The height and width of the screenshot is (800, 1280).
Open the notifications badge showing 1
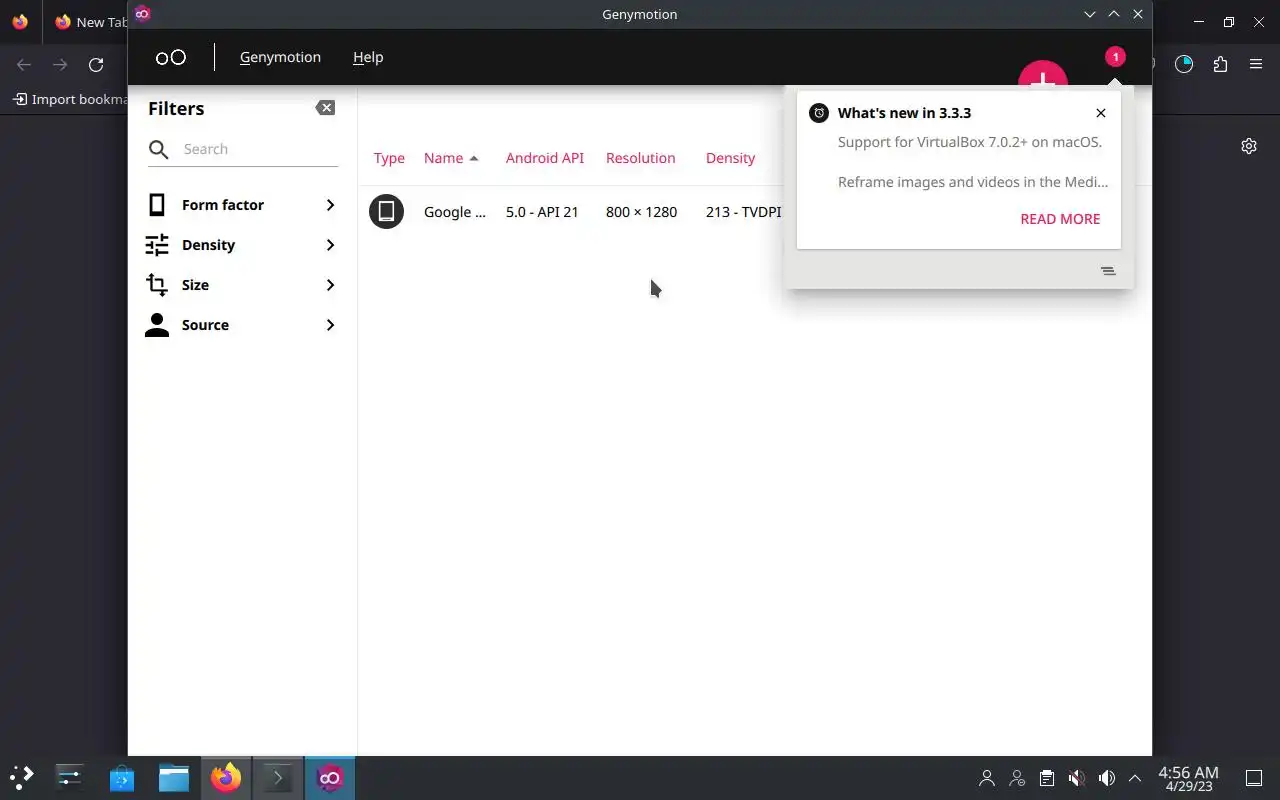tap(1115, 57)
